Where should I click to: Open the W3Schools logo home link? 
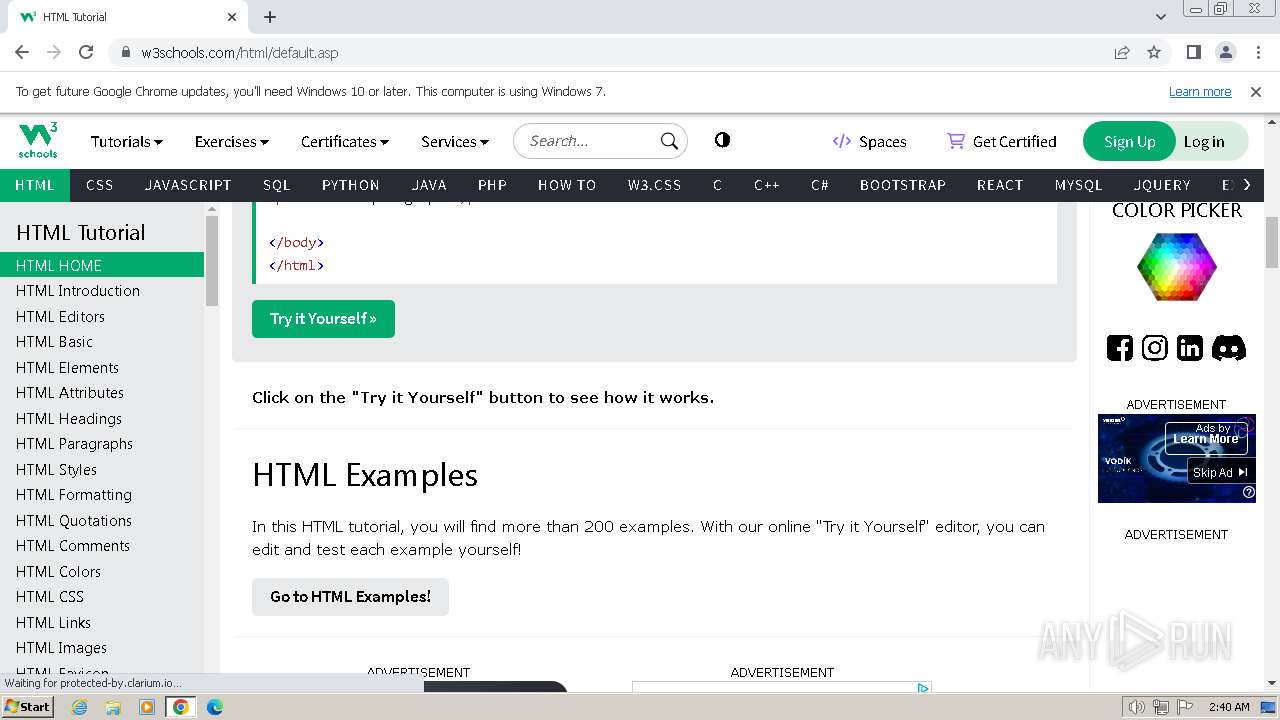coord(38,141)
